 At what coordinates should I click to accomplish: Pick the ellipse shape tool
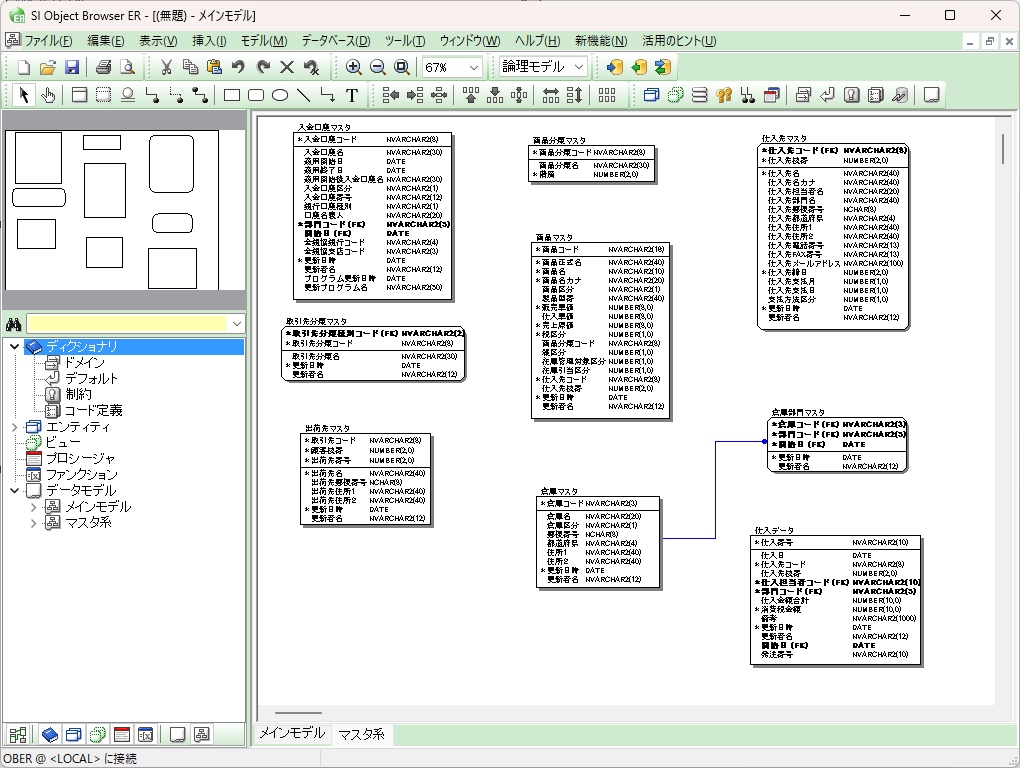[x=280, y=95]
